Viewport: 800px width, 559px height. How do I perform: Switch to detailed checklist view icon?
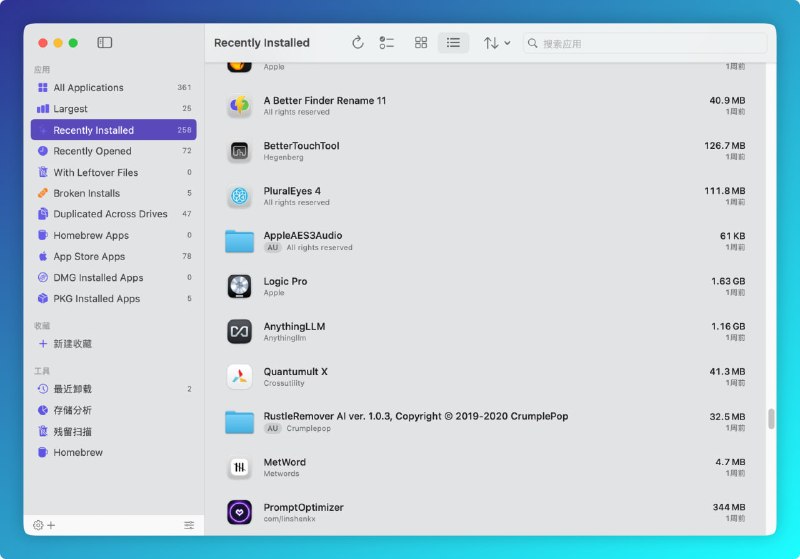click(x=387, y=42)
